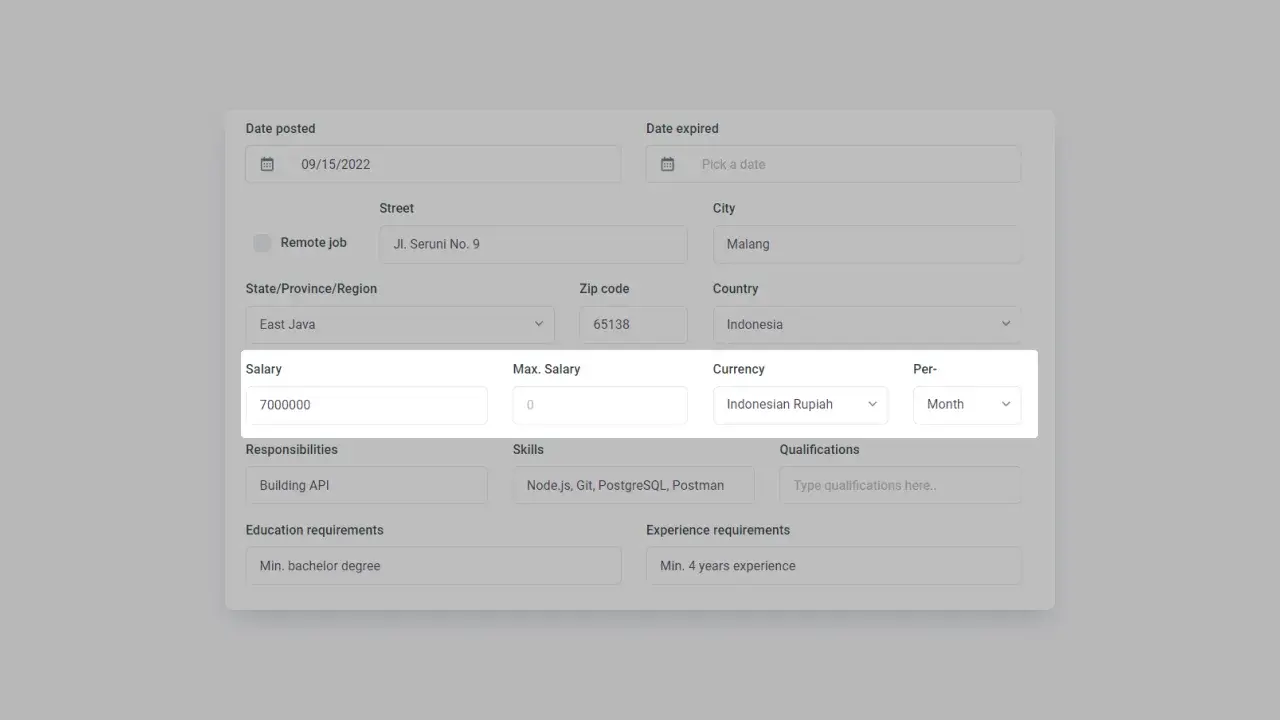This screenshot has width=1280, height=720.
Task: Open the State/Province/Region dropdown
Action: coord(400,324)
